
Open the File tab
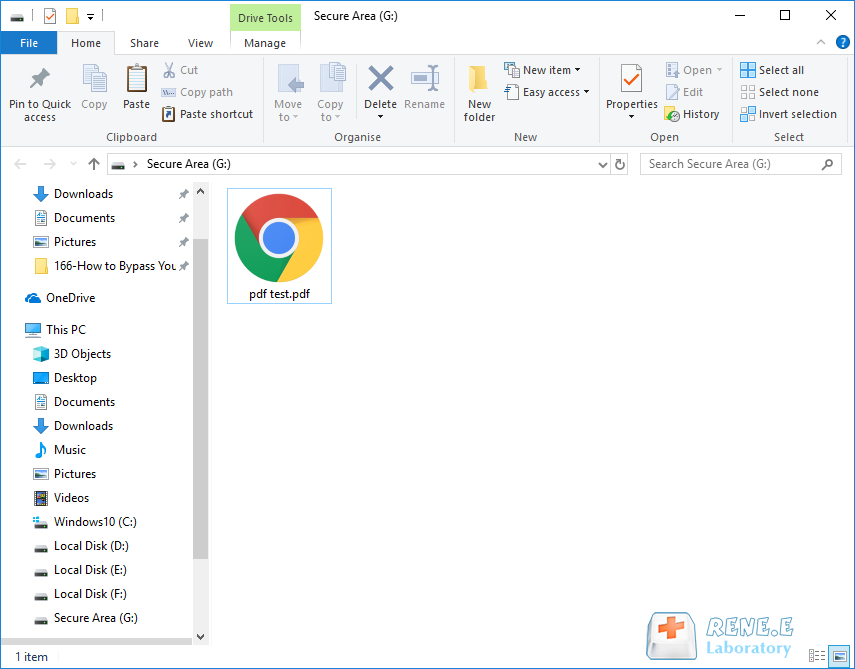[x=29, y=43]
